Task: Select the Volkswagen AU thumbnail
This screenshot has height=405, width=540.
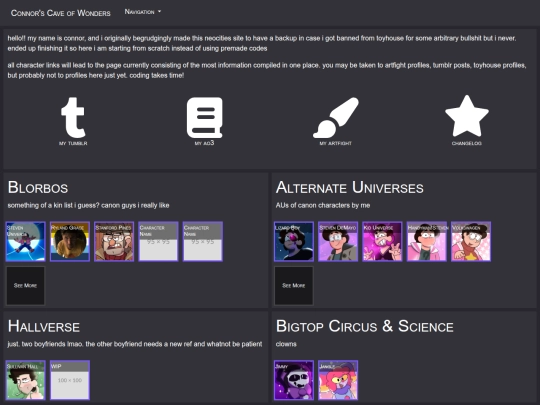Action: tap(471, 241)
